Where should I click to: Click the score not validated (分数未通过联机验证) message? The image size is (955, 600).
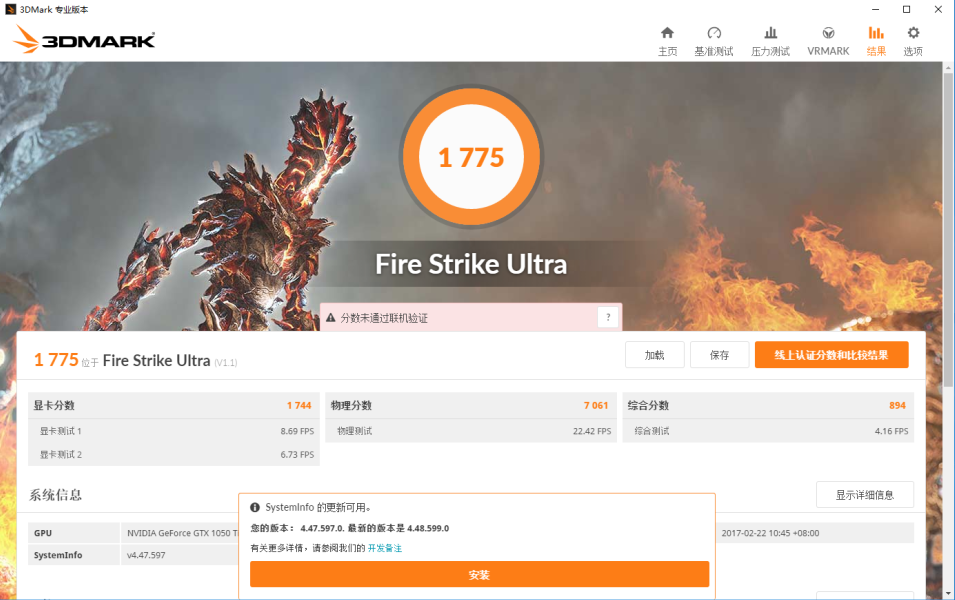coord(384,318)
